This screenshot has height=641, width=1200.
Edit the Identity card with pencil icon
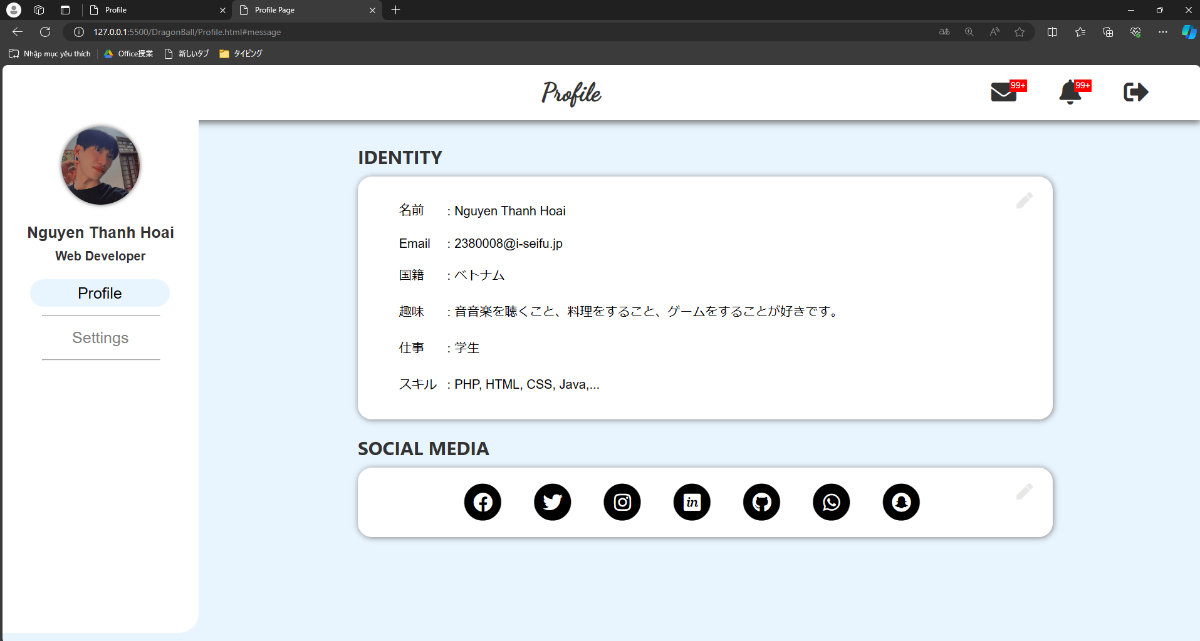[1024, 201]
